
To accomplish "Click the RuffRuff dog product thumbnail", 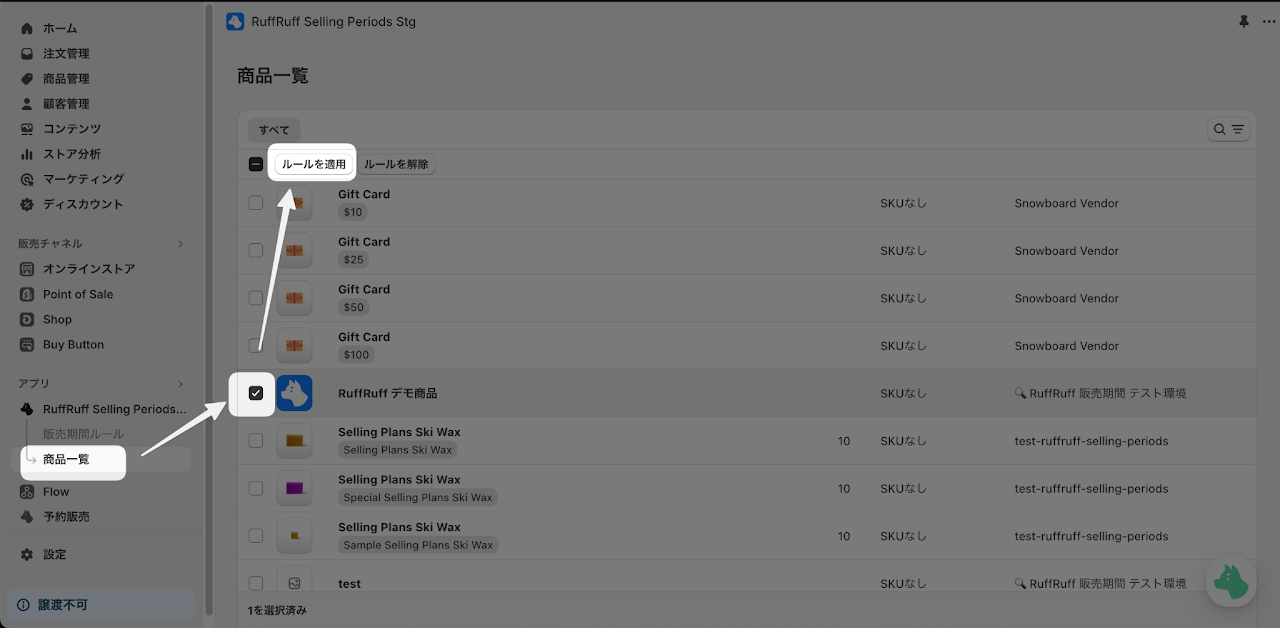I will pyautogui.click(x=294, y=393).
